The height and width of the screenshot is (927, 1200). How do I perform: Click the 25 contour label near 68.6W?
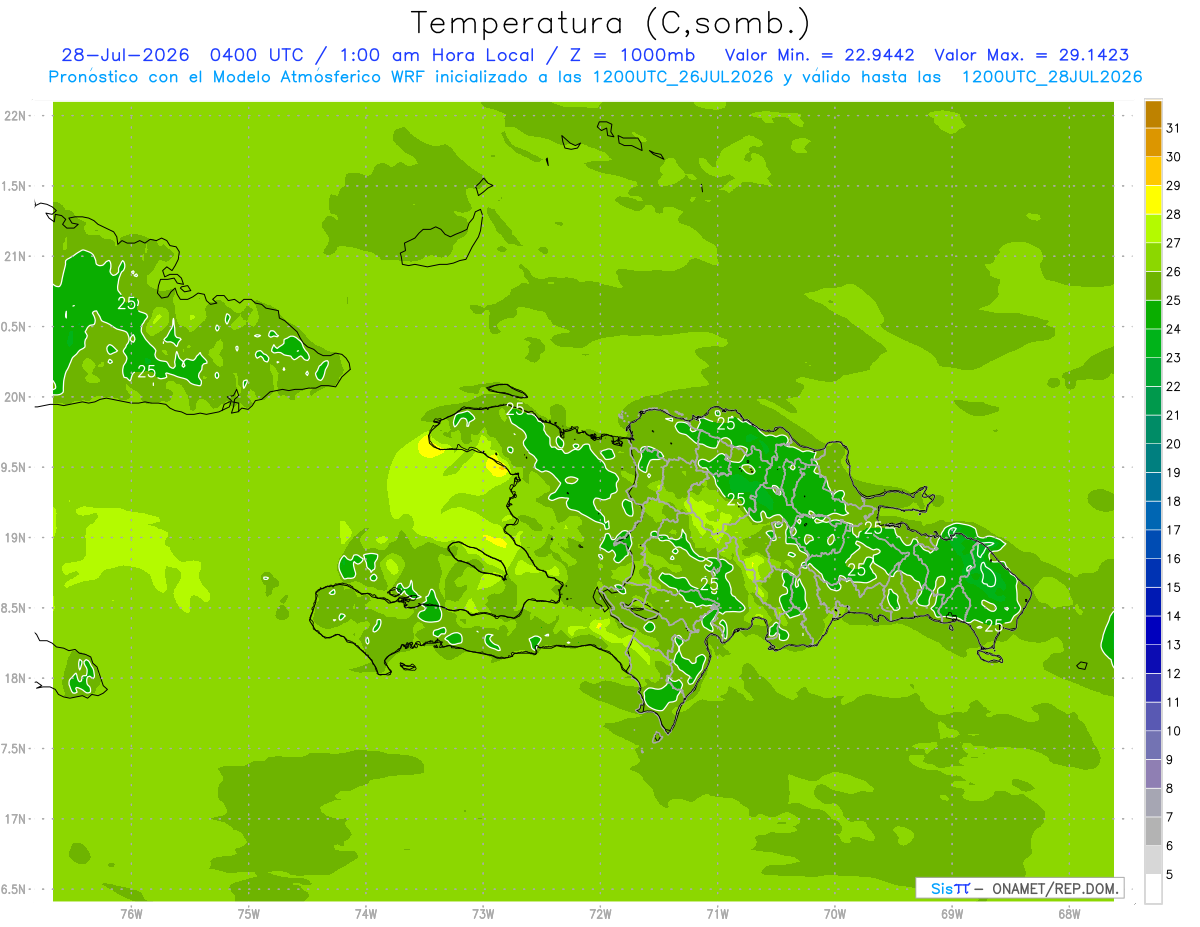point(993,625)
